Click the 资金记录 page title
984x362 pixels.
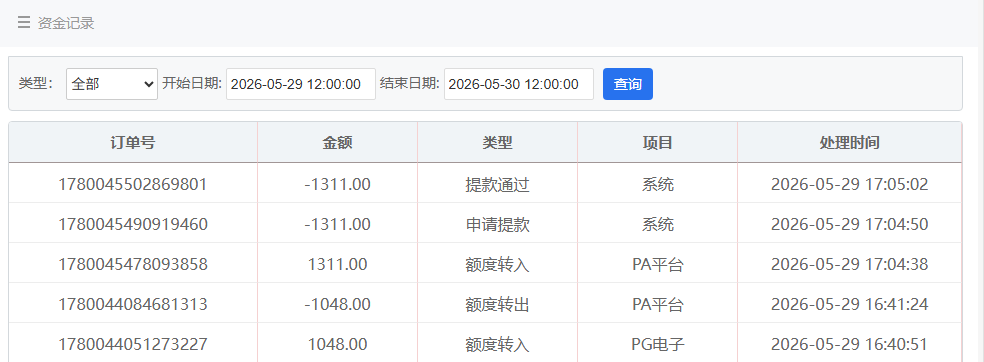pyautogui.click(x=66, y=23)
